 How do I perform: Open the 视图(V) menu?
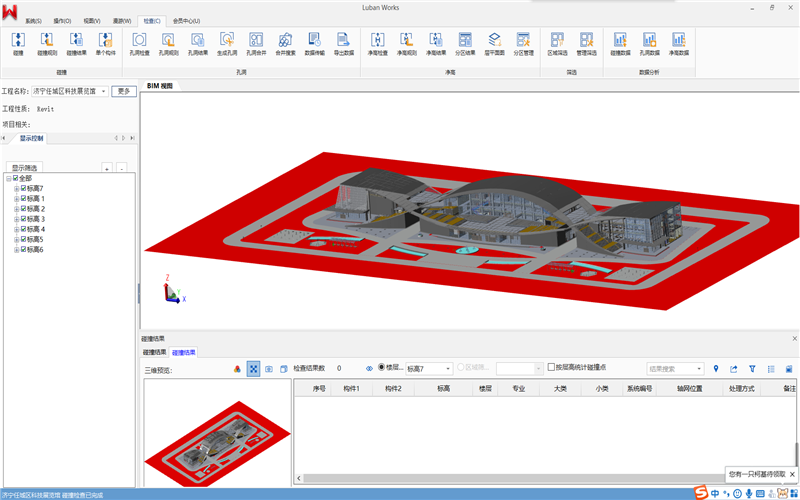[92, 21]
